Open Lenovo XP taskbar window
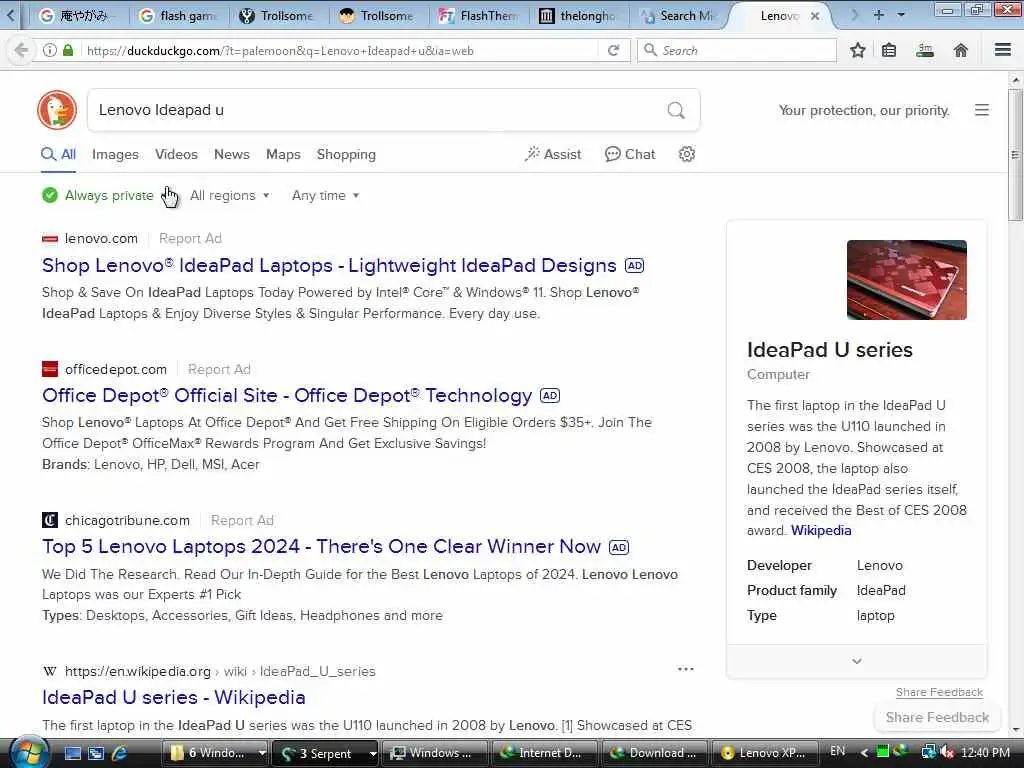Image resolution: width=1024 pixels, height=768 pixels. (x=765, y=753)
